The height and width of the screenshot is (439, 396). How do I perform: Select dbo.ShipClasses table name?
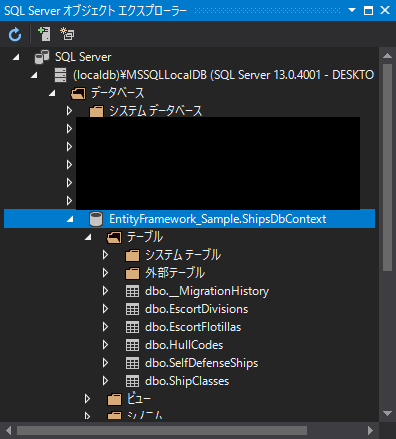pos(187,381)
